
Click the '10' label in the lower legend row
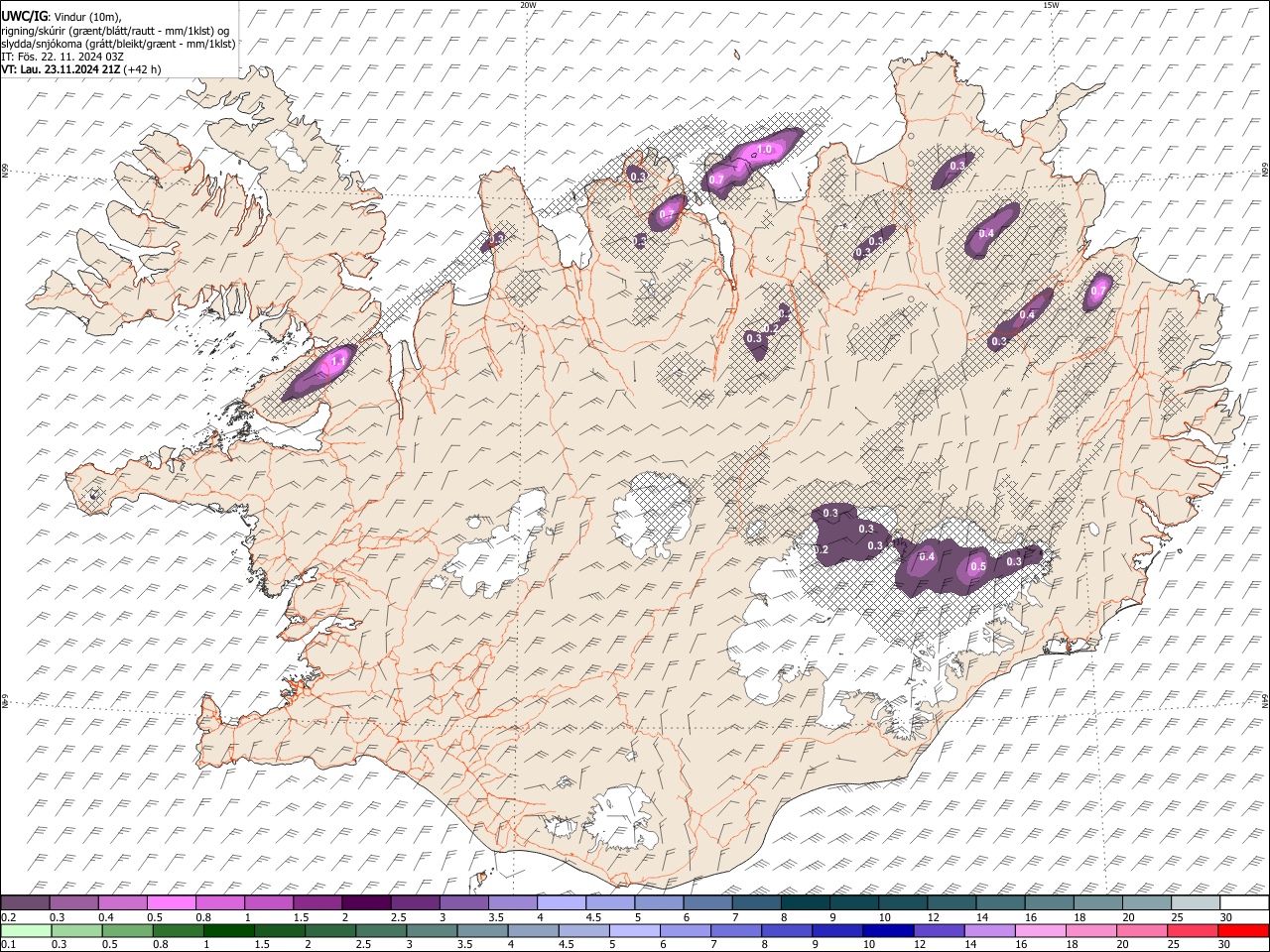(x=868, y=945)
